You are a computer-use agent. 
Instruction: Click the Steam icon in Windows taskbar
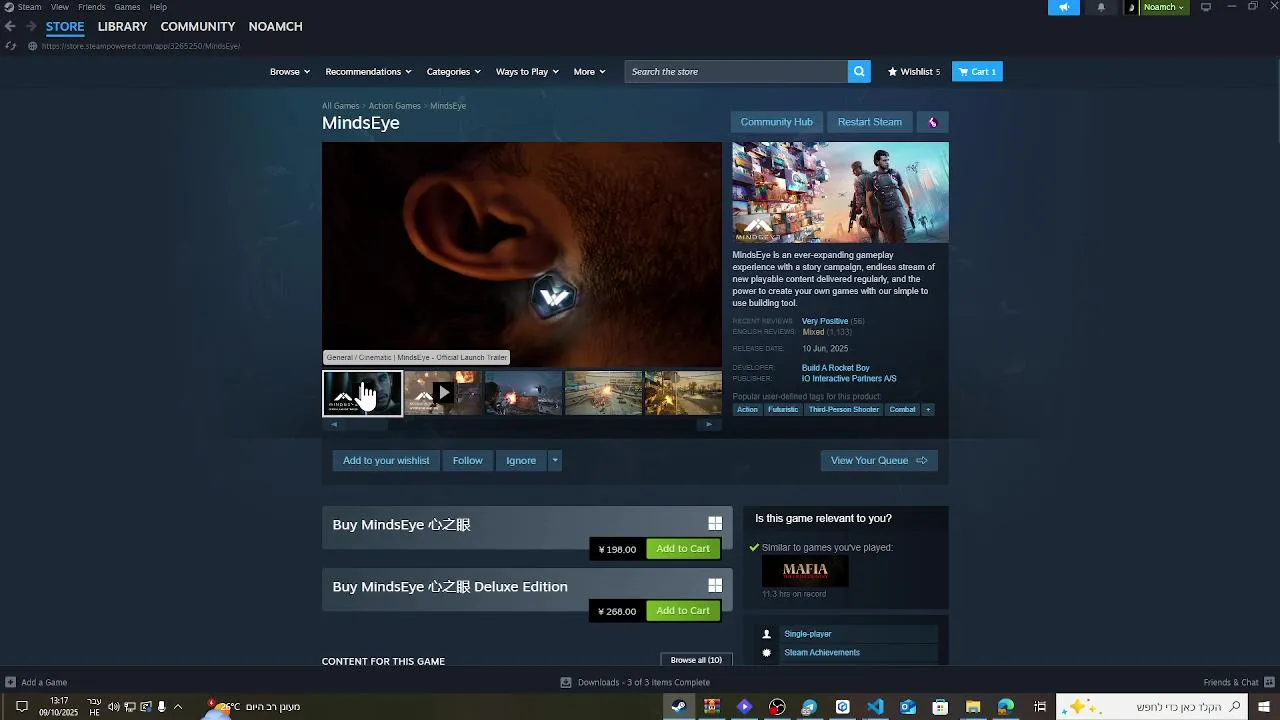click(x=679, y=707)
